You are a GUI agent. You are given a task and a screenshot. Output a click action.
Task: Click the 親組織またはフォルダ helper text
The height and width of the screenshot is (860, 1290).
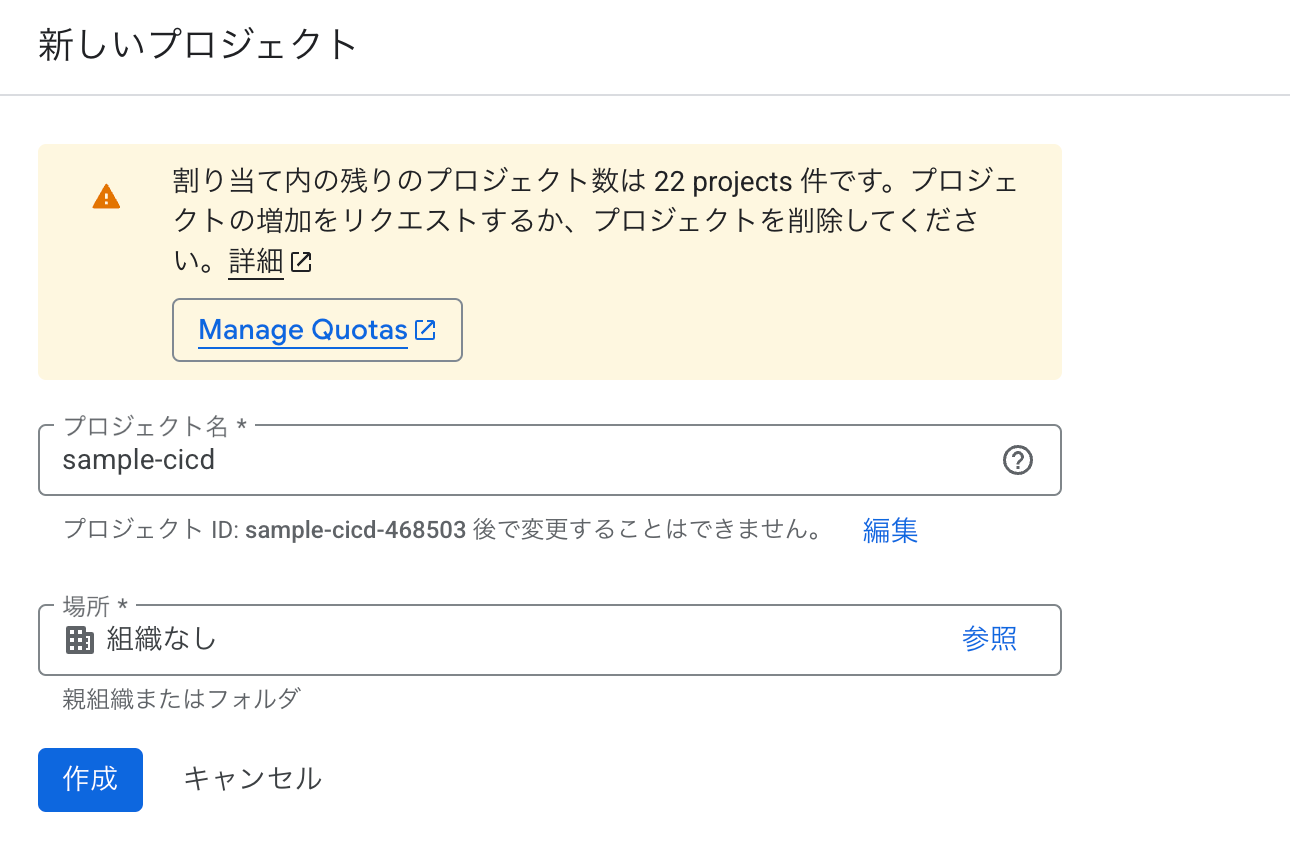tap(181, 698)
